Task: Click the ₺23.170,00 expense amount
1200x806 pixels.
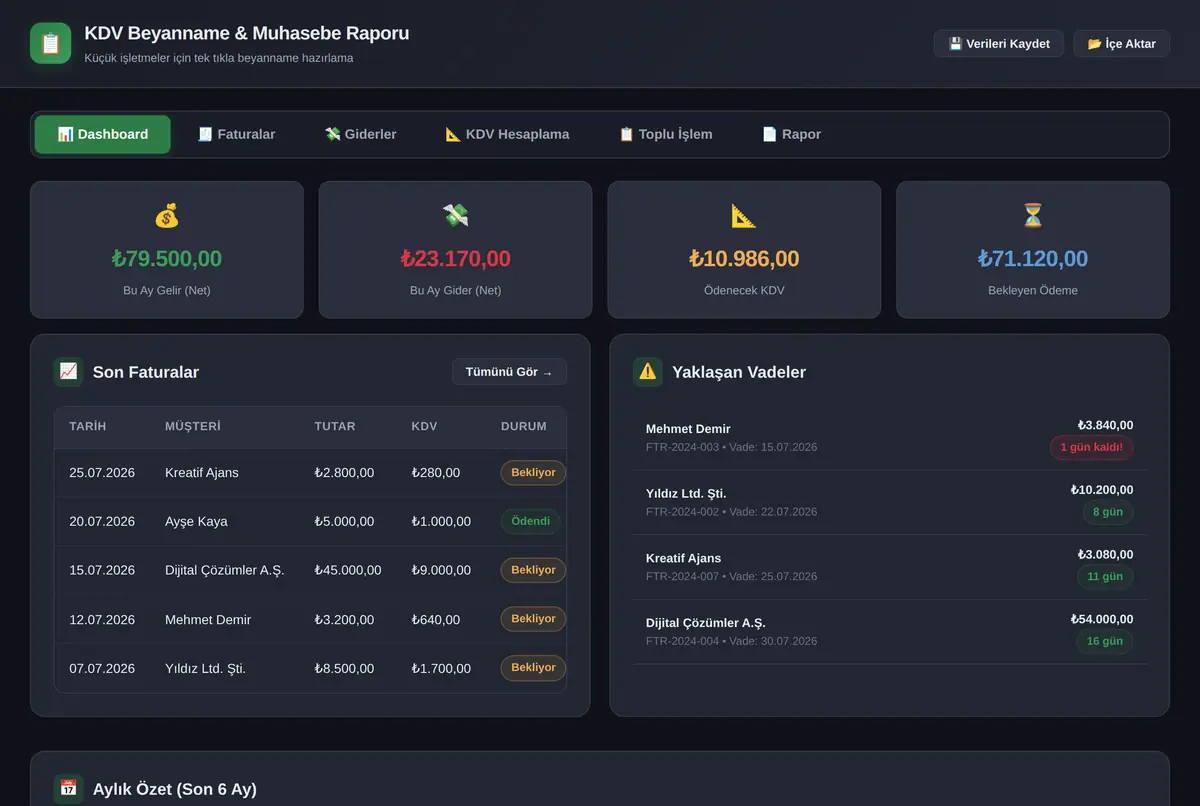Action: coord(456,259)
